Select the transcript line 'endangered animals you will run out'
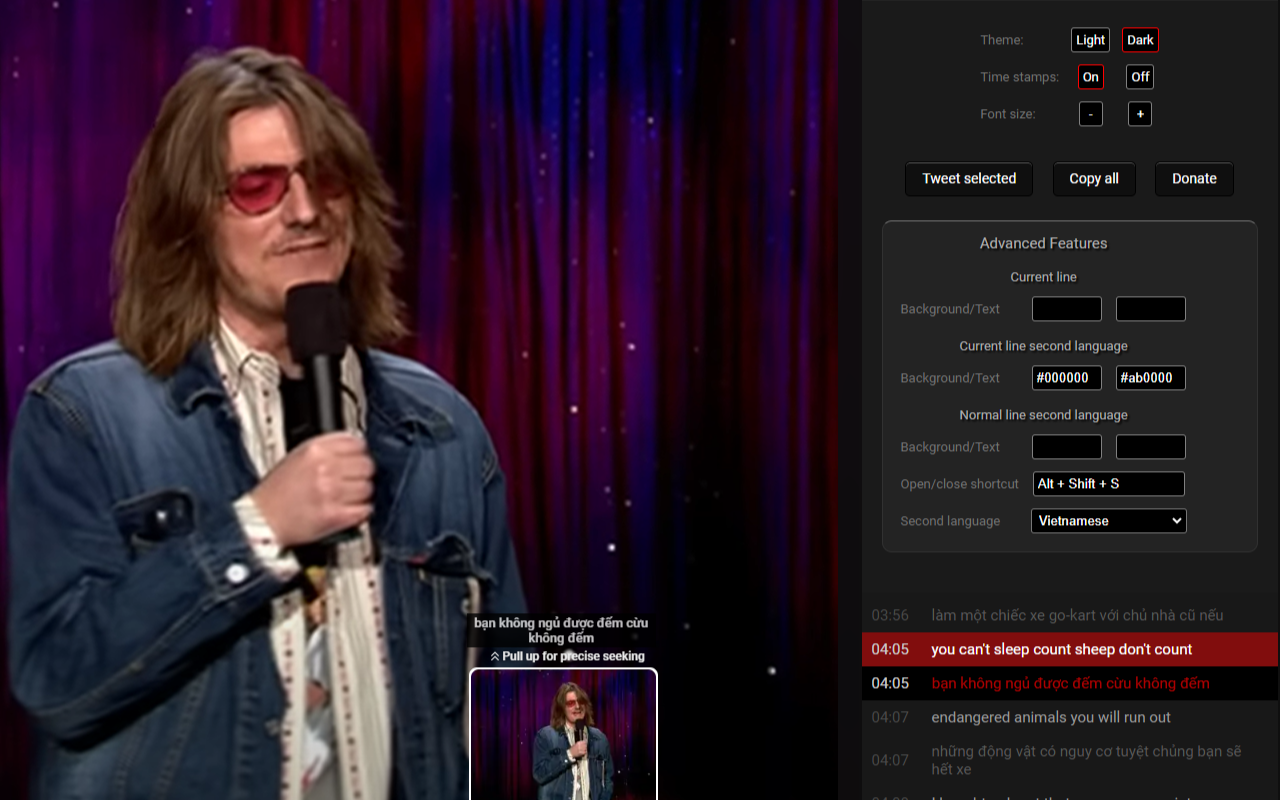 [1050, 717]
